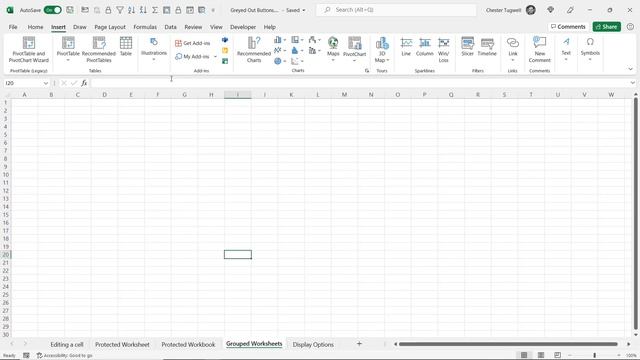This screenshot has width=640, height=360.
Task: Select the Display Options sheet tab
Action: click(x=313, y=344)
